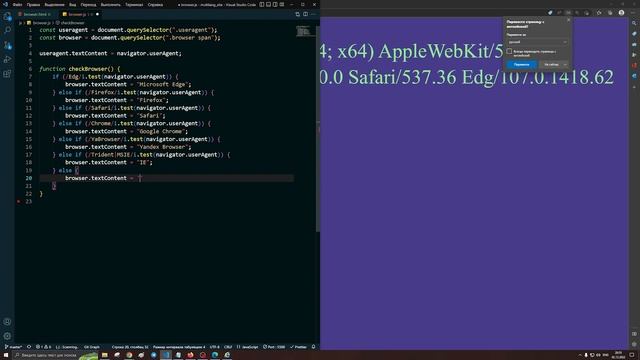This screenshot has height=360, width=640.
Task: Expand the arrow next to Не сейчас
Action: click(565, 64)
